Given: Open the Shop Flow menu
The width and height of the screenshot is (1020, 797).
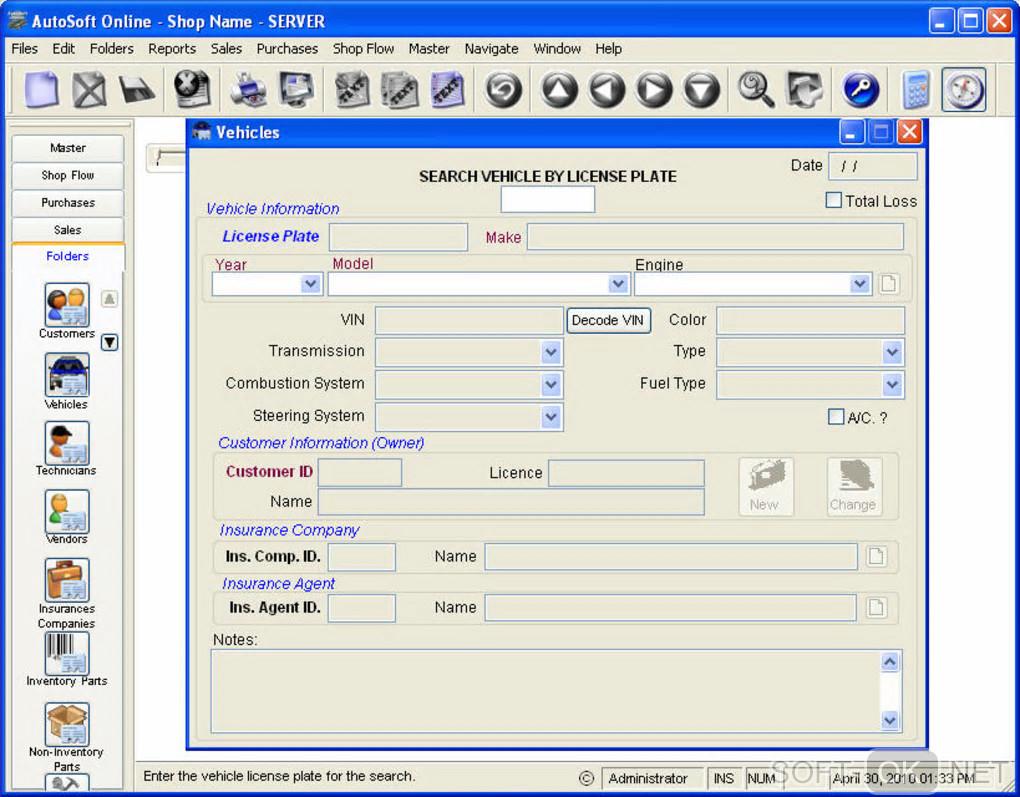Looking at the screenshot, I should (363, 48).
